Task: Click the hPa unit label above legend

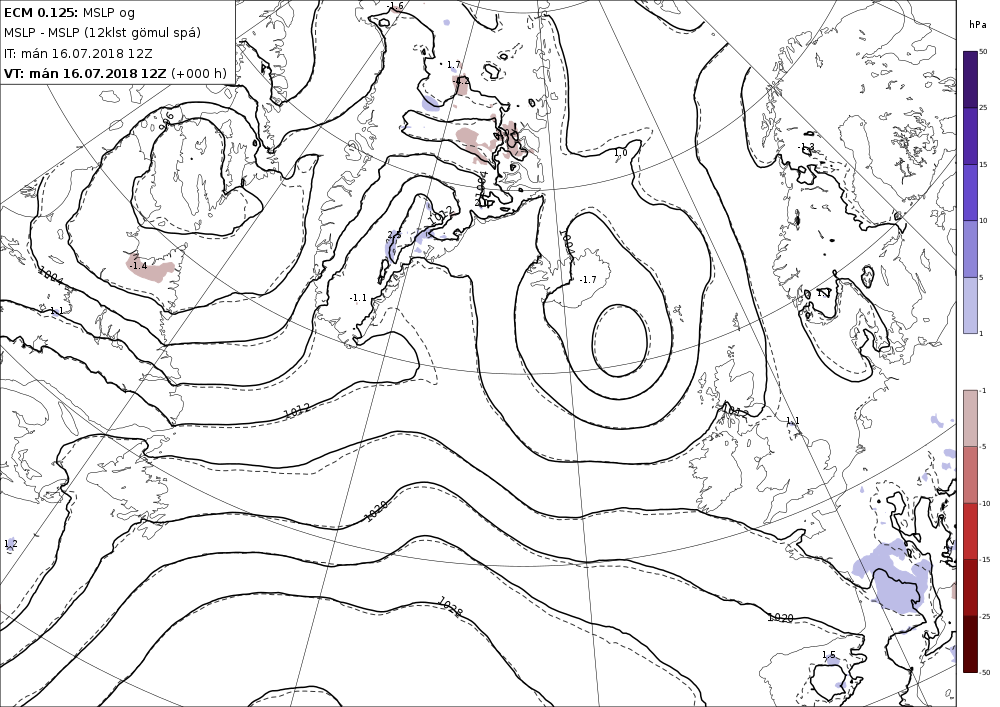Action: click(978, 25)
